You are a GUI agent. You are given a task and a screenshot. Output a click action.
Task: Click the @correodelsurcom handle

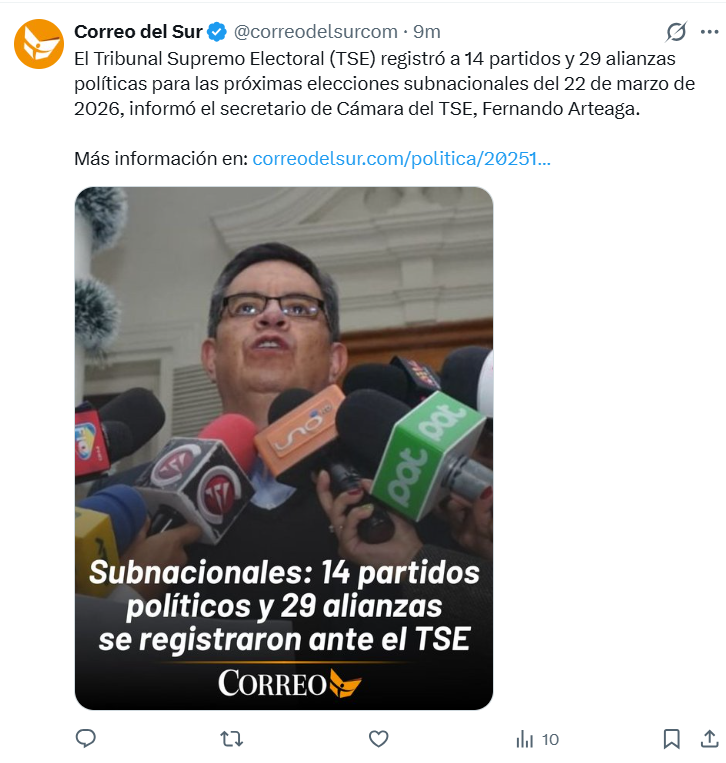[315, 32]
